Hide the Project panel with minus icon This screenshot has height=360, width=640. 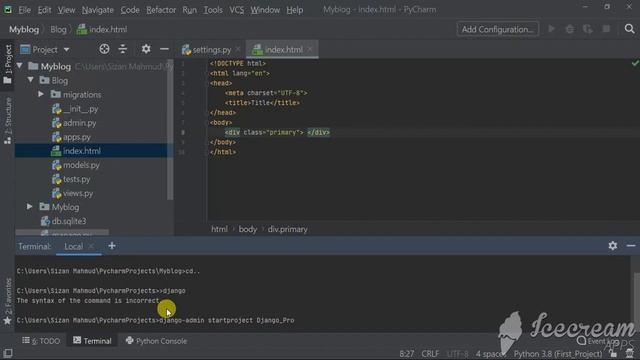click(164, 49)
